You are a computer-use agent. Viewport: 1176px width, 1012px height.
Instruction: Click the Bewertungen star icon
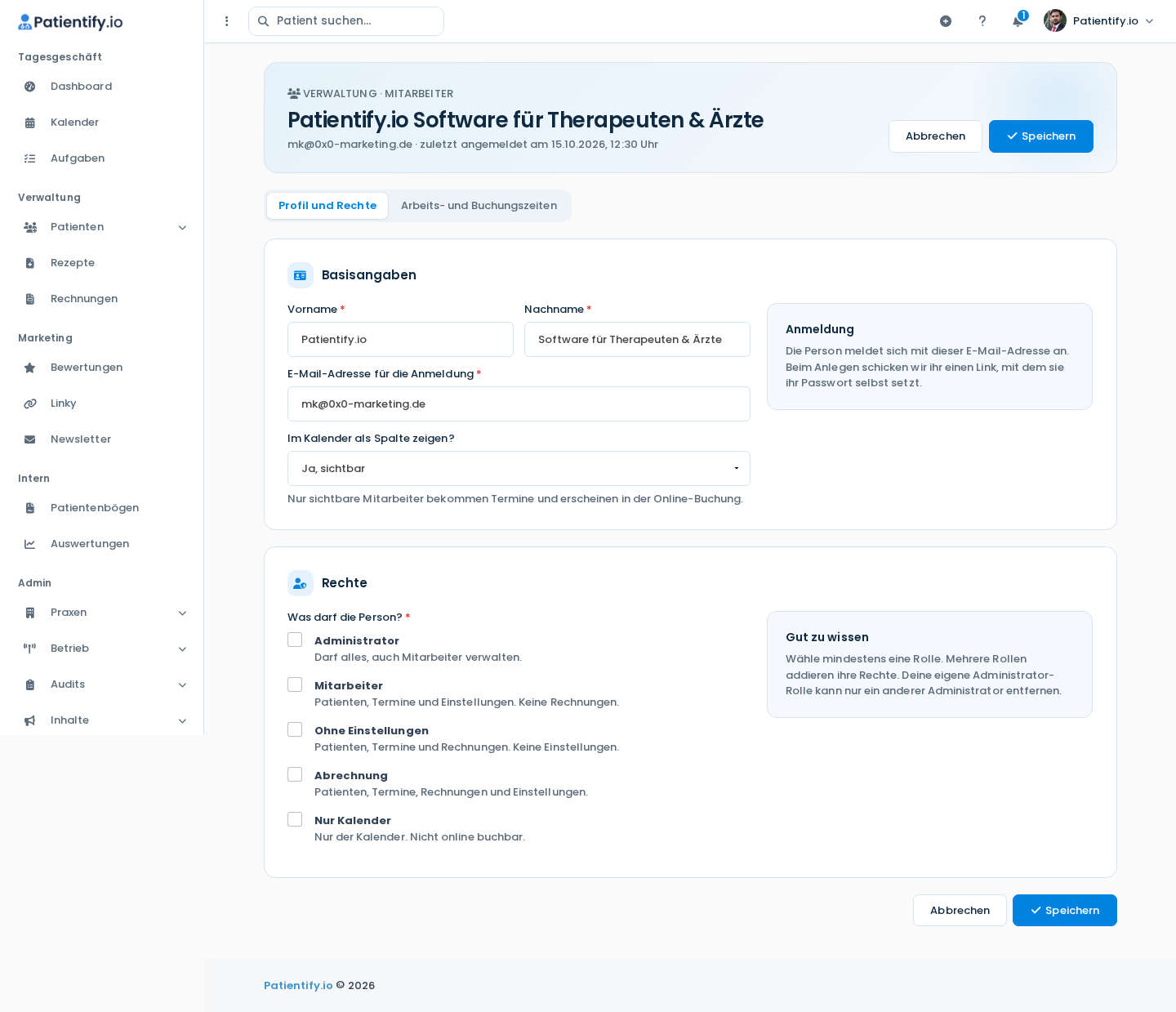point(30,368)
